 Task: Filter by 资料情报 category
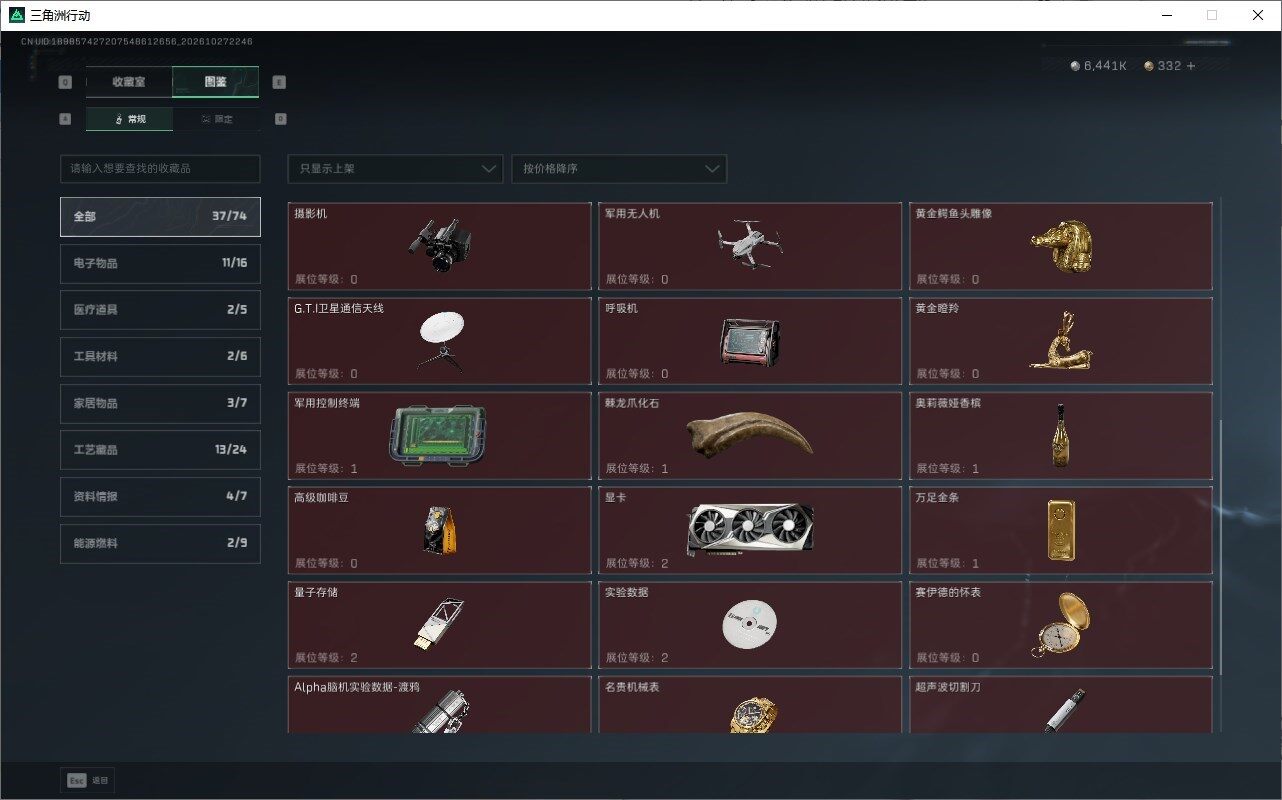tap(160, 496)
